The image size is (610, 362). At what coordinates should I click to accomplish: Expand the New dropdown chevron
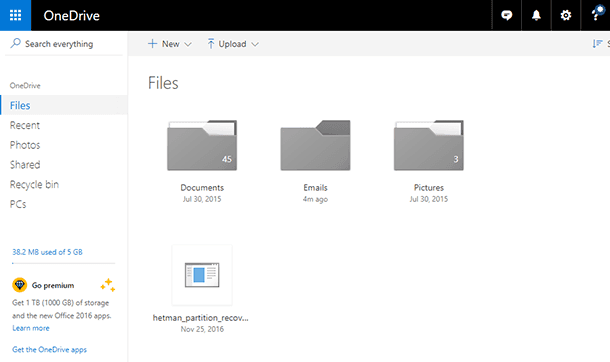coord(188,44)
